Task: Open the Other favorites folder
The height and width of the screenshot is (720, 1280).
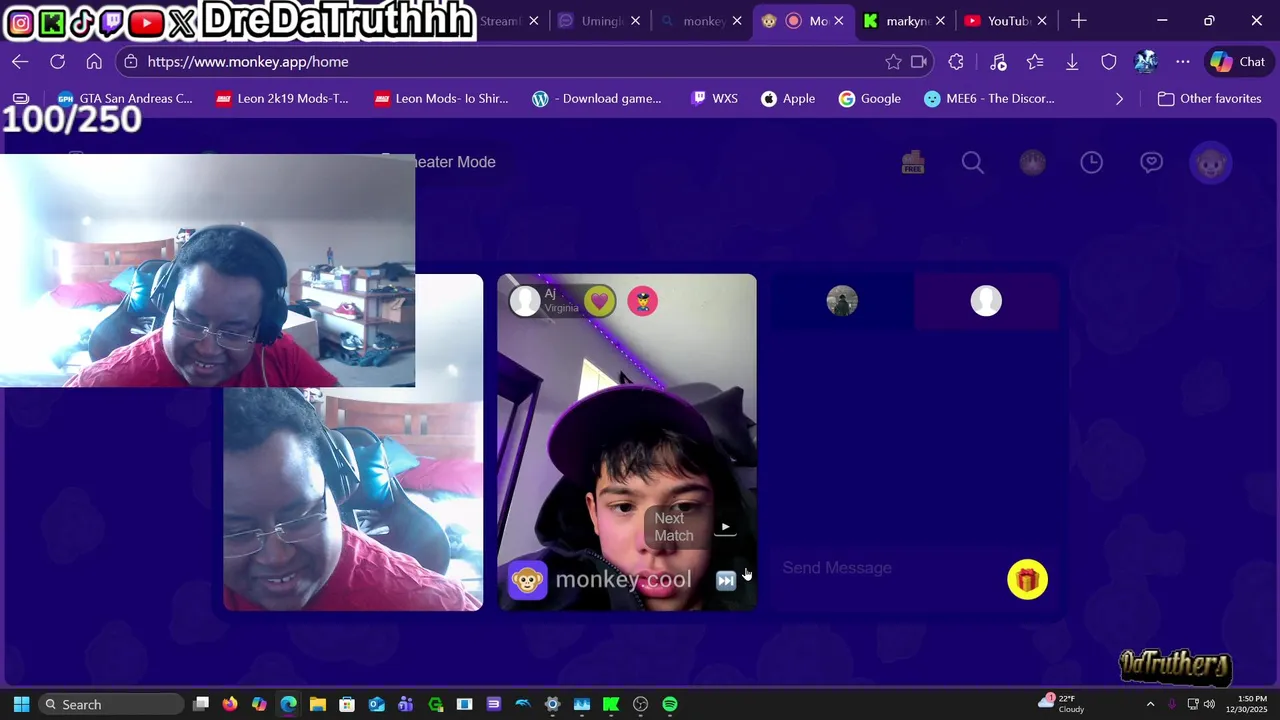Action: (x=1209, y=99)
